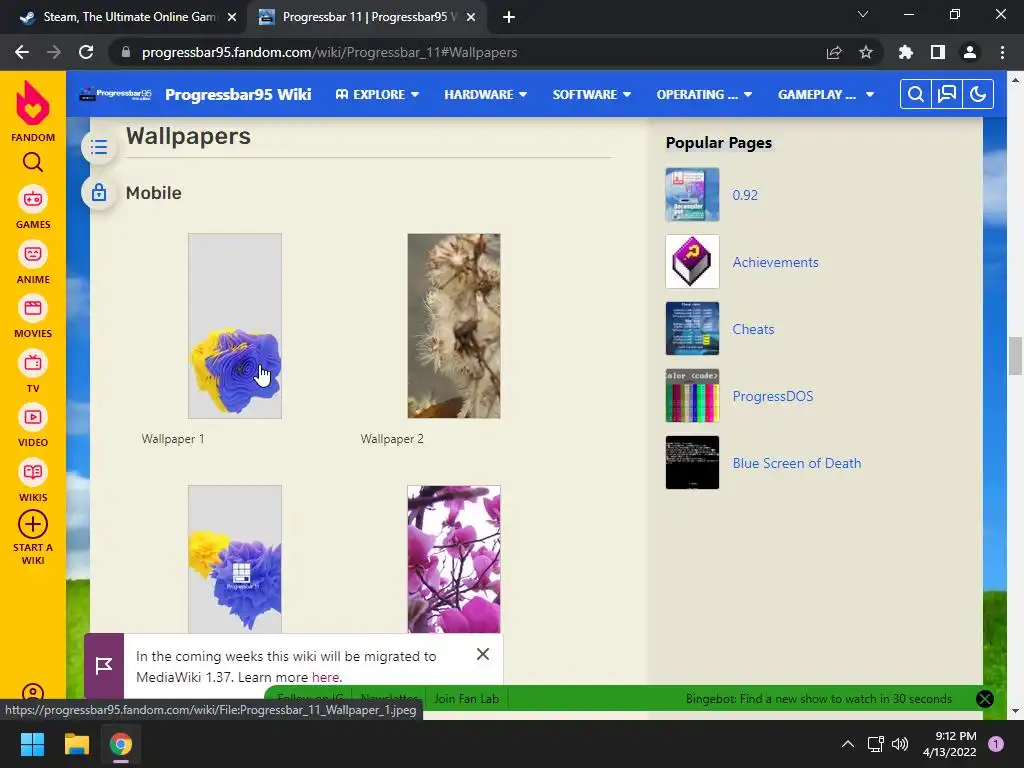Reload the page

tap(86, 52)
